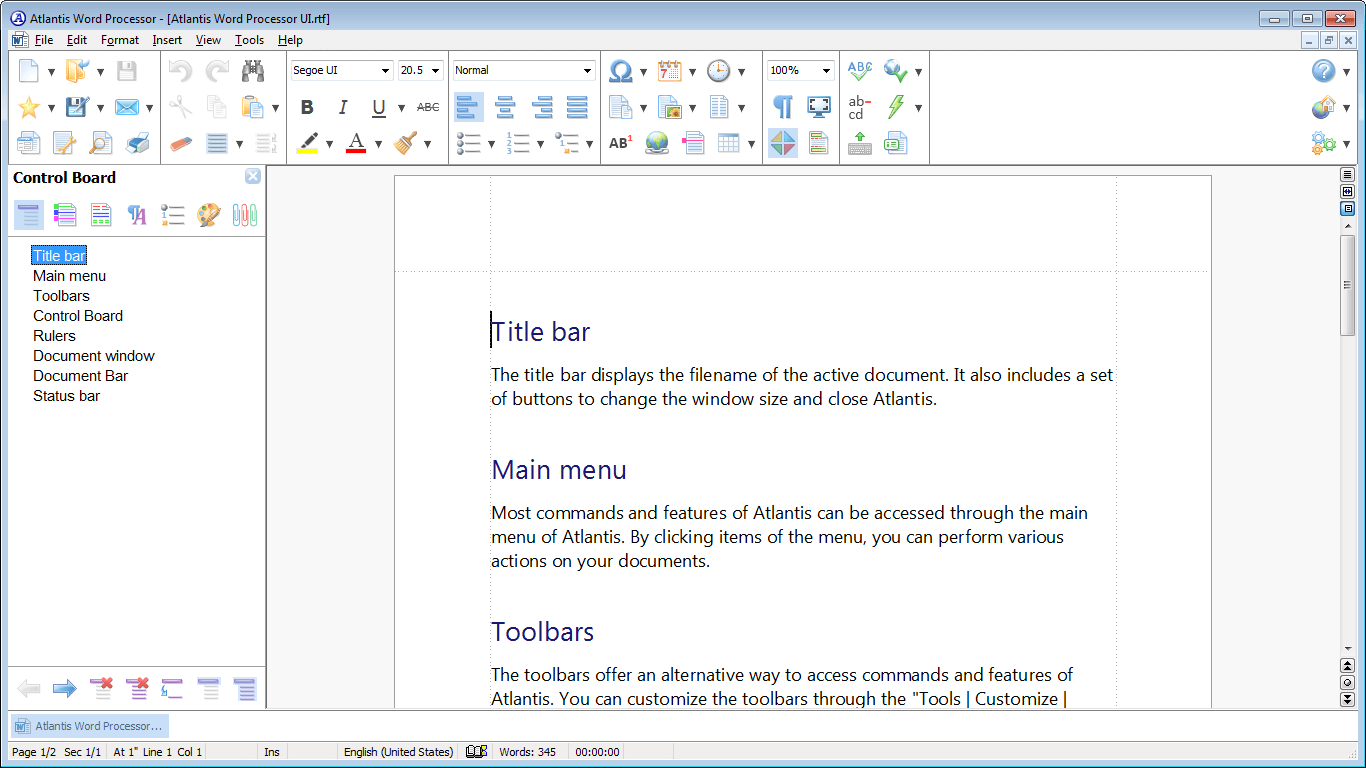Click the yellow highlight color marker
The height and width of the screenshot is (768, 1366).
(308, 143)
